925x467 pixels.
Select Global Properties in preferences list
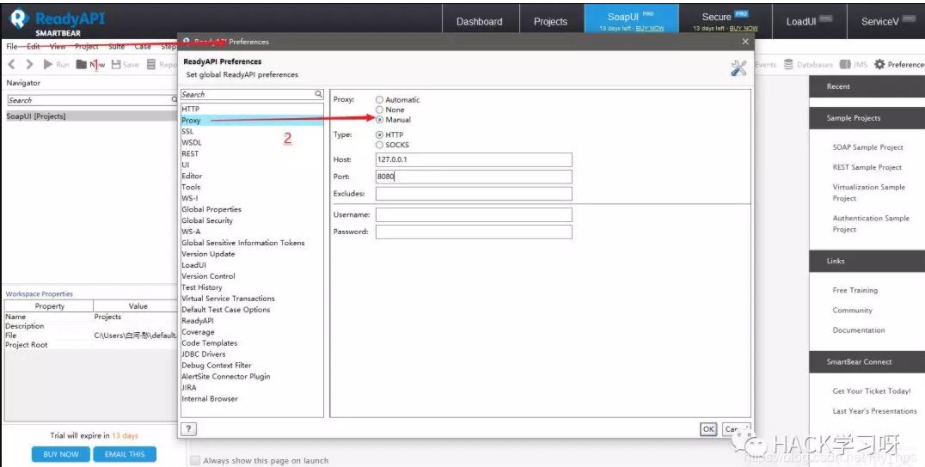(252, 209)
